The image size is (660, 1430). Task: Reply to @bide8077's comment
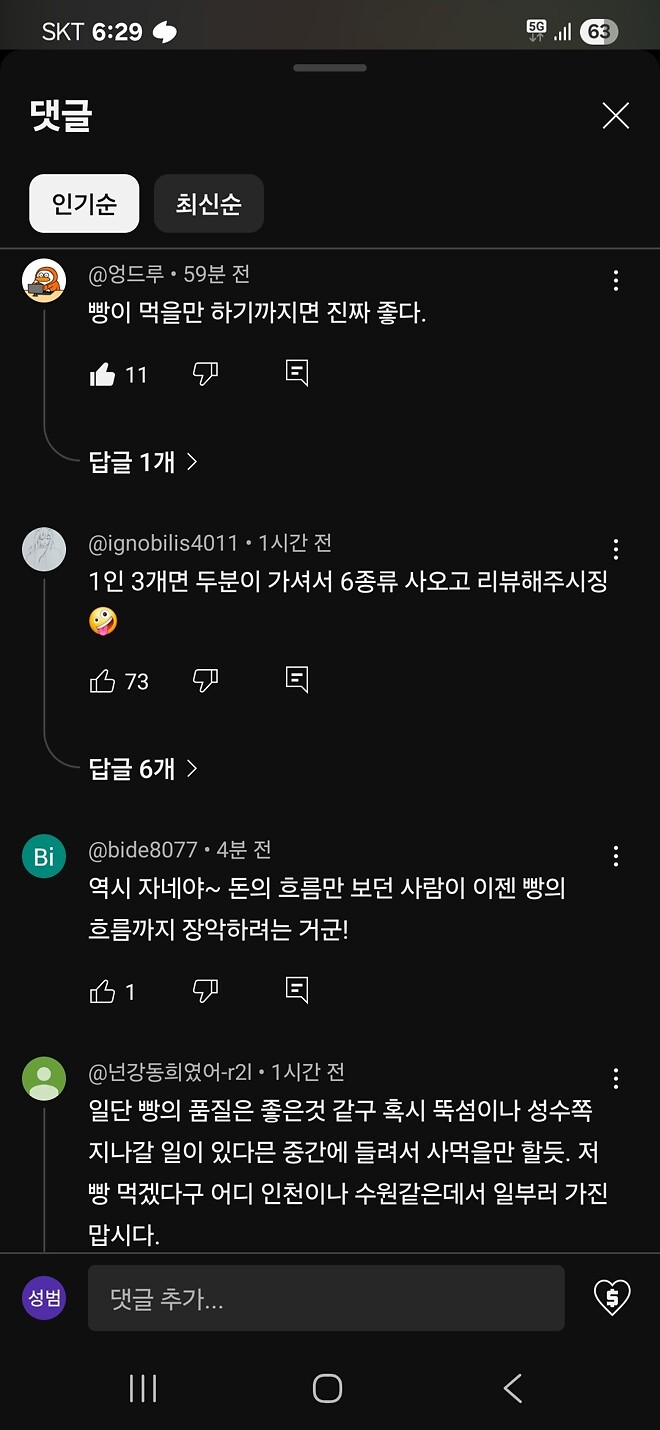(x=295, y=989)
